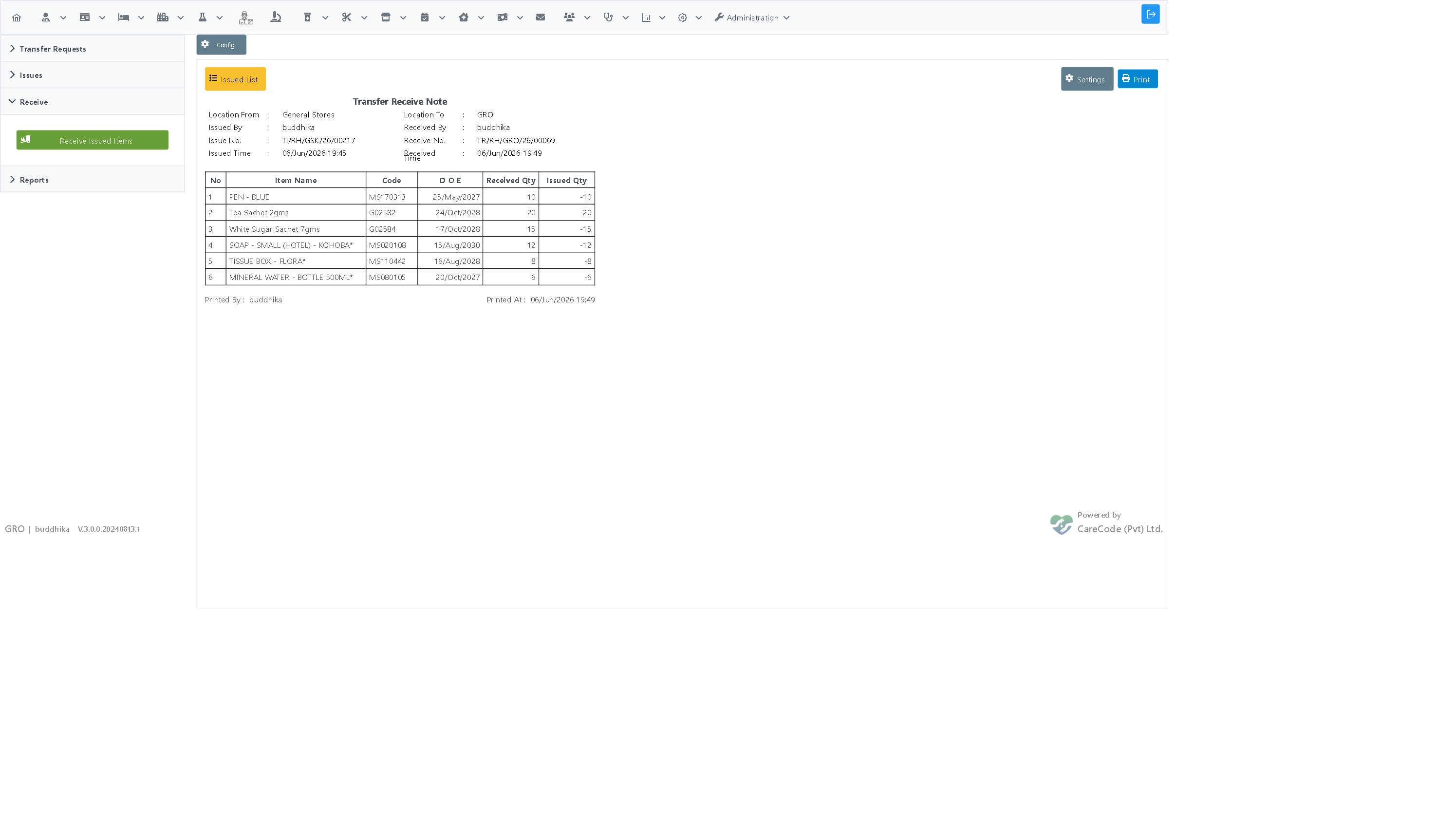Expand chevron next to store icon
The height and width of the screenshot is (819, 1456).
(x=403, y=18)
